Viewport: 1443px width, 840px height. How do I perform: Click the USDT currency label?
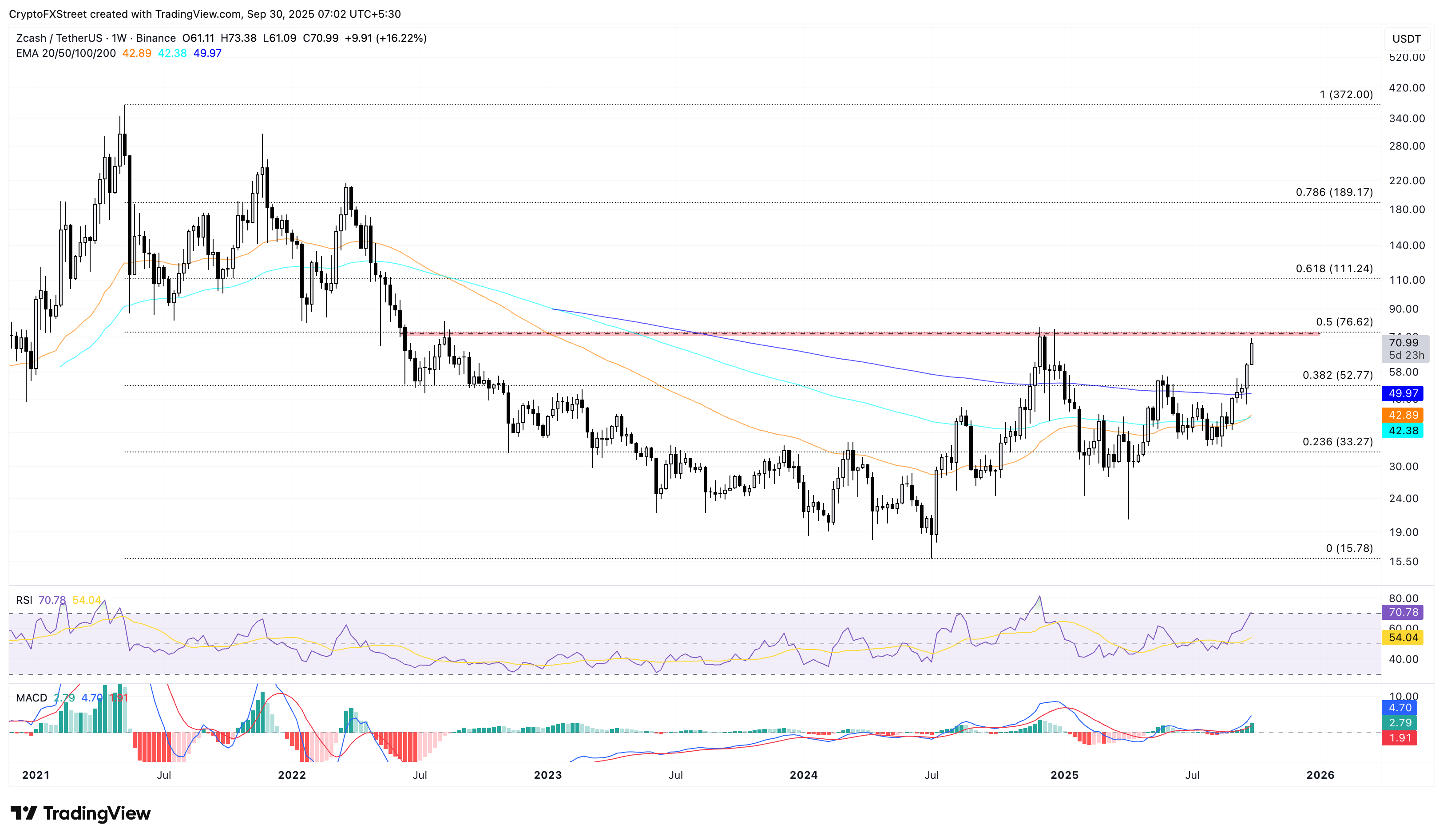point(1406,39)
